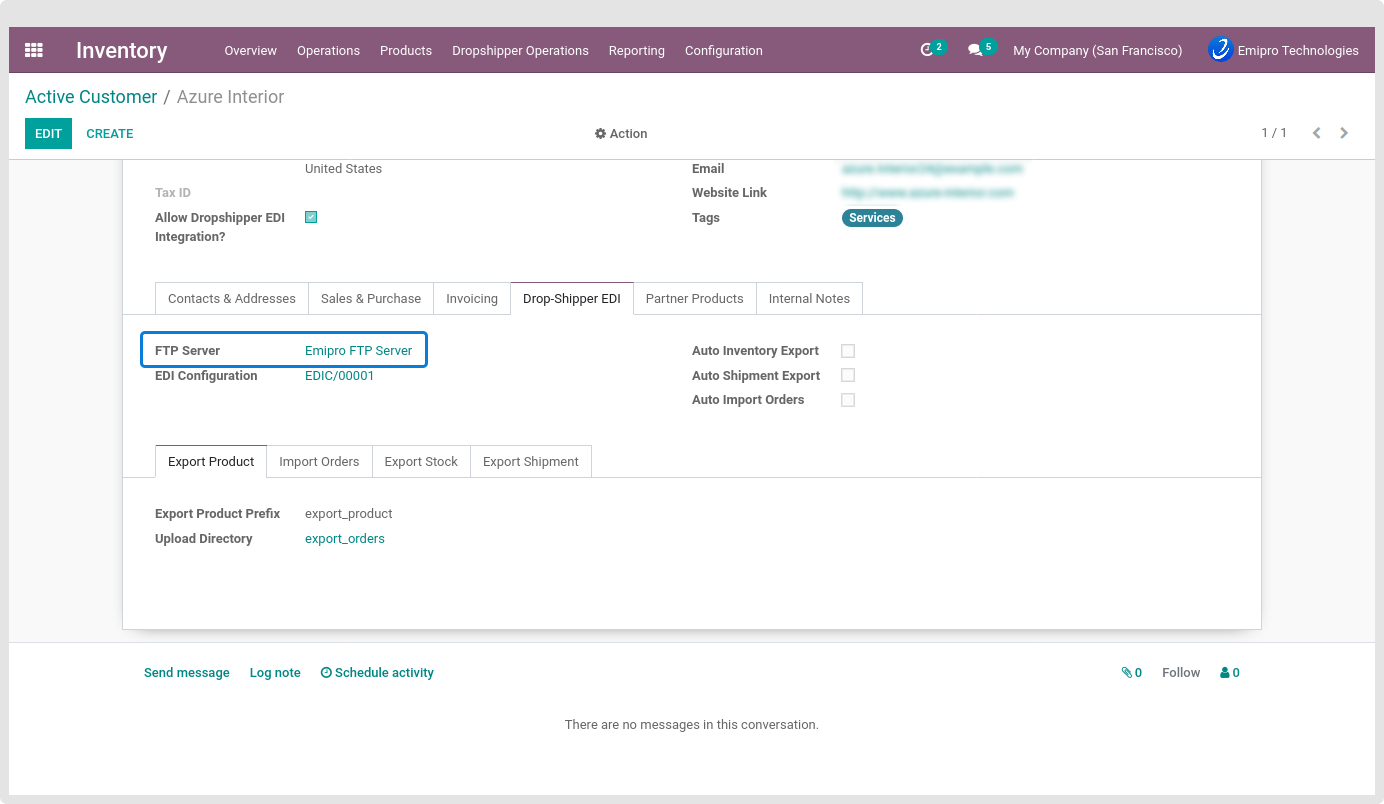1384x804 pixels.
Task: Toggle the Auto Import Orders checkbox
Action: 848,400
